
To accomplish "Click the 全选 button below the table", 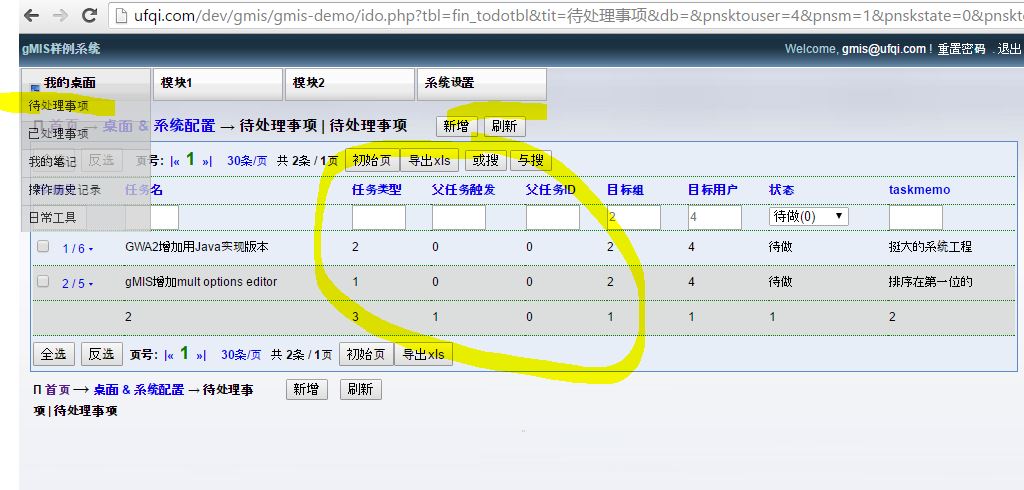I will [54, 354].
